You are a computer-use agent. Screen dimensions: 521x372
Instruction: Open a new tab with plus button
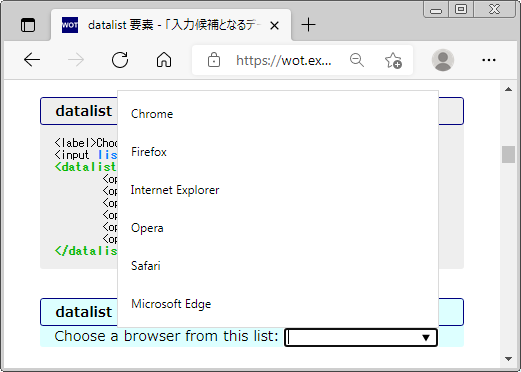tap(308, 25)
